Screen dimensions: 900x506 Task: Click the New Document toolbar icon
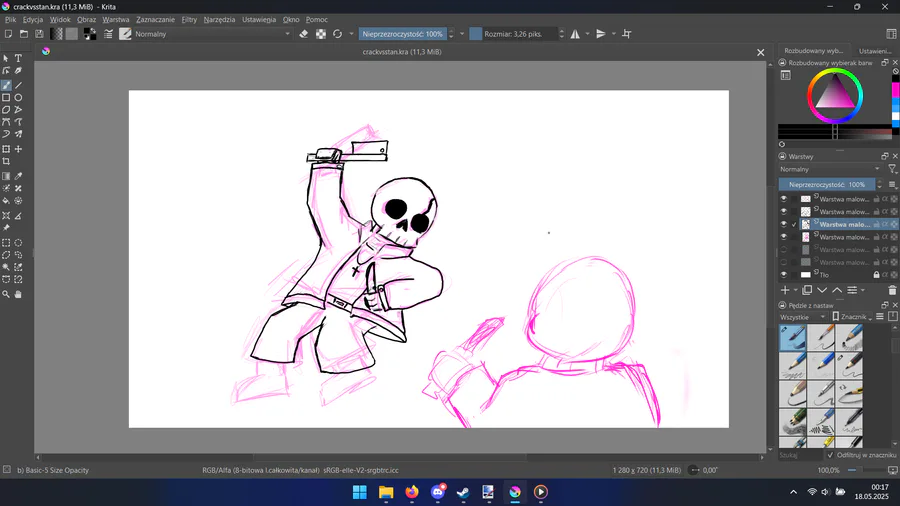click(8, 34)
